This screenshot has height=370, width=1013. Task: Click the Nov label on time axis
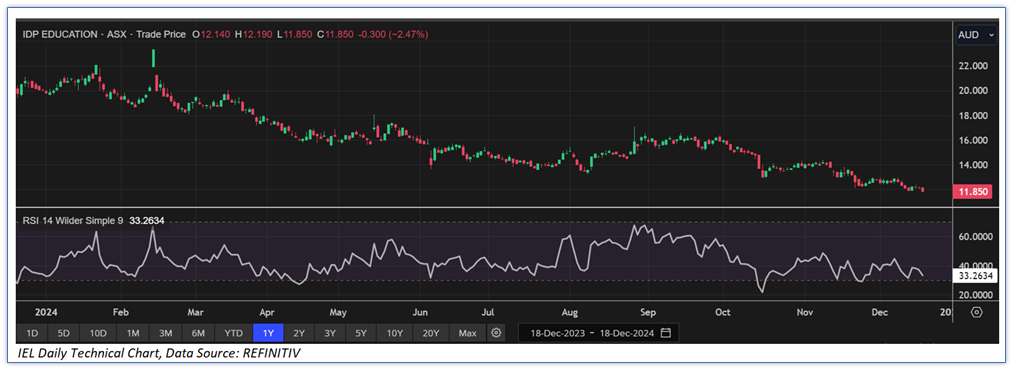(x=804, y=313)
